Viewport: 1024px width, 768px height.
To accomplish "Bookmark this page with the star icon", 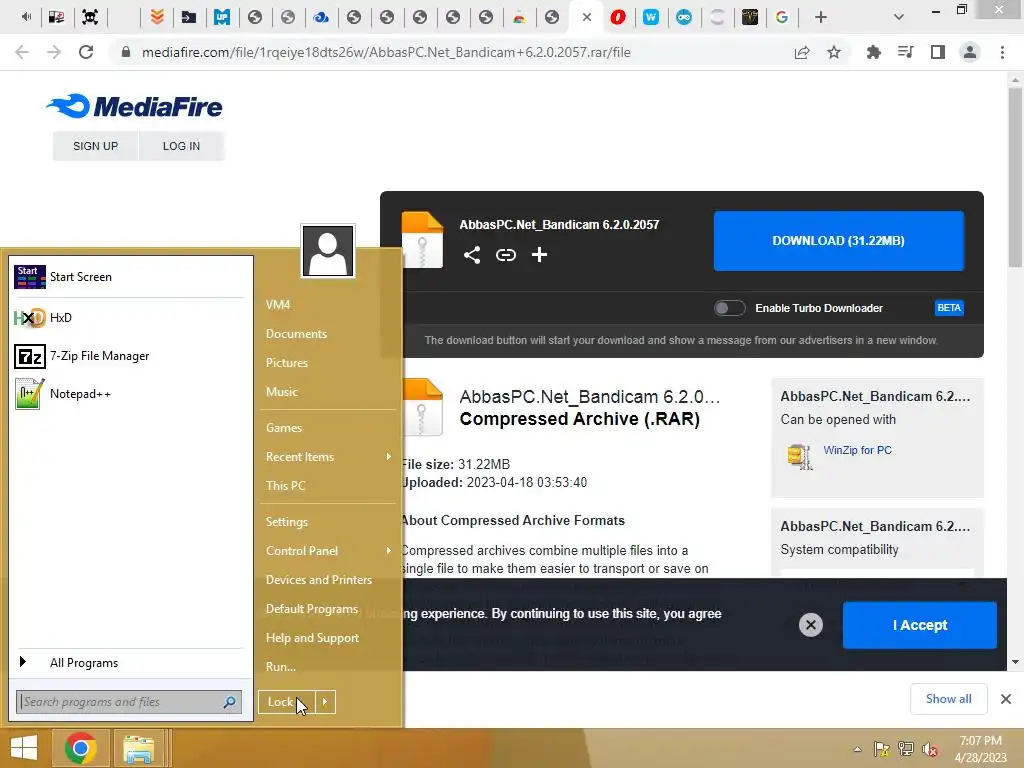I will [834, 52].
